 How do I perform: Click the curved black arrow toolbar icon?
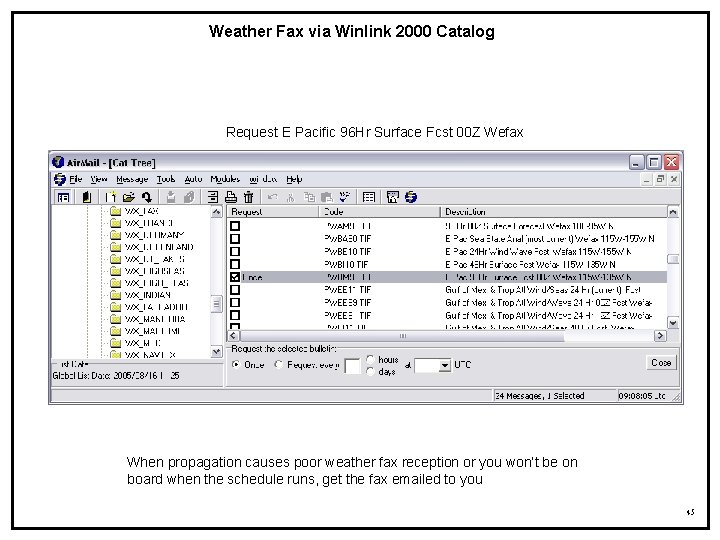(x=147, y=197)
